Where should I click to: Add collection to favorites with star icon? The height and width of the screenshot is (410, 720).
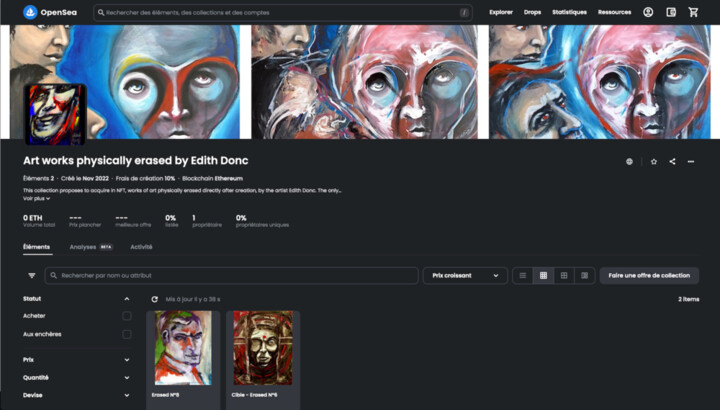click(654, 162)
